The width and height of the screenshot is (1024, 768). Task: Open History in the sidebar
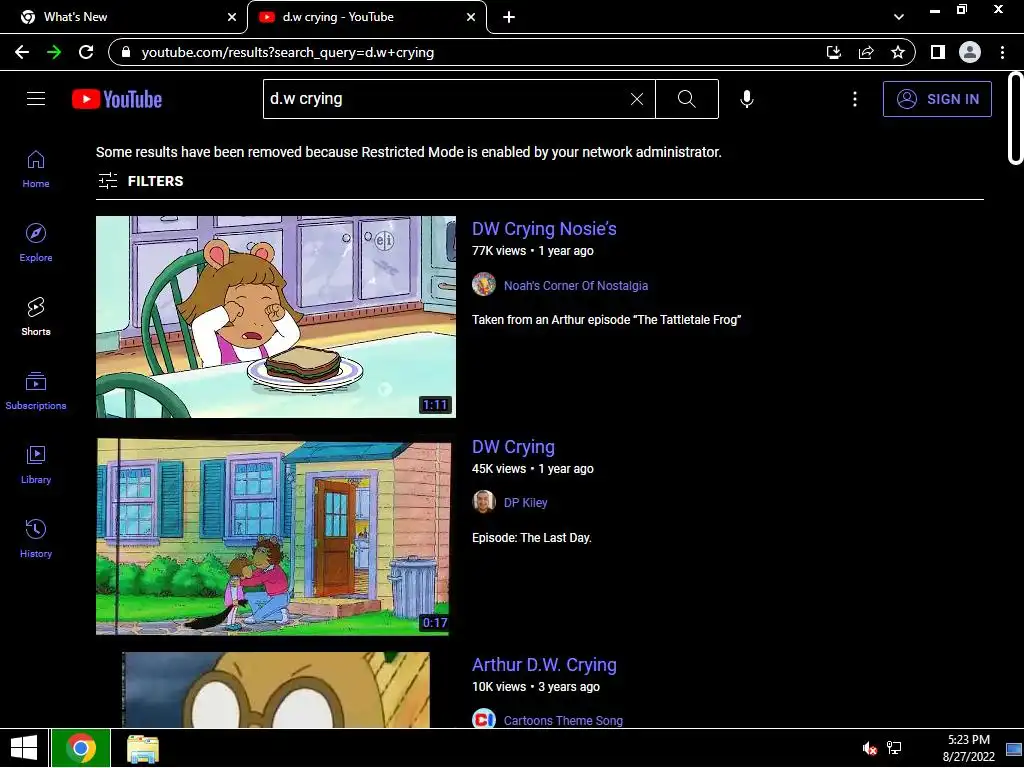pyautogui.click(x=36, y=538)
